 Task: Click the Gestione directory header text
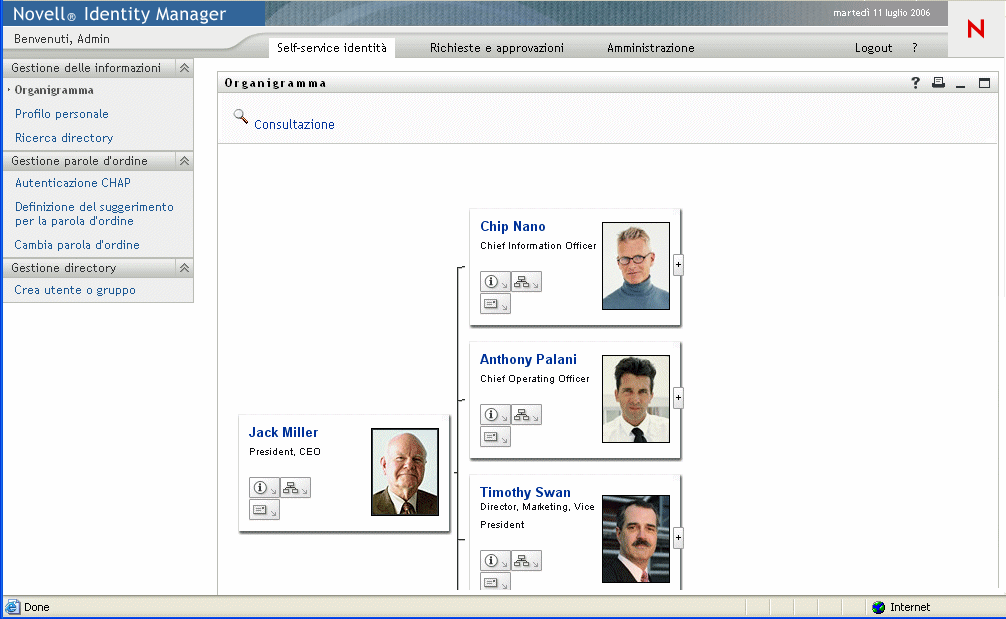tap(64, 268)
